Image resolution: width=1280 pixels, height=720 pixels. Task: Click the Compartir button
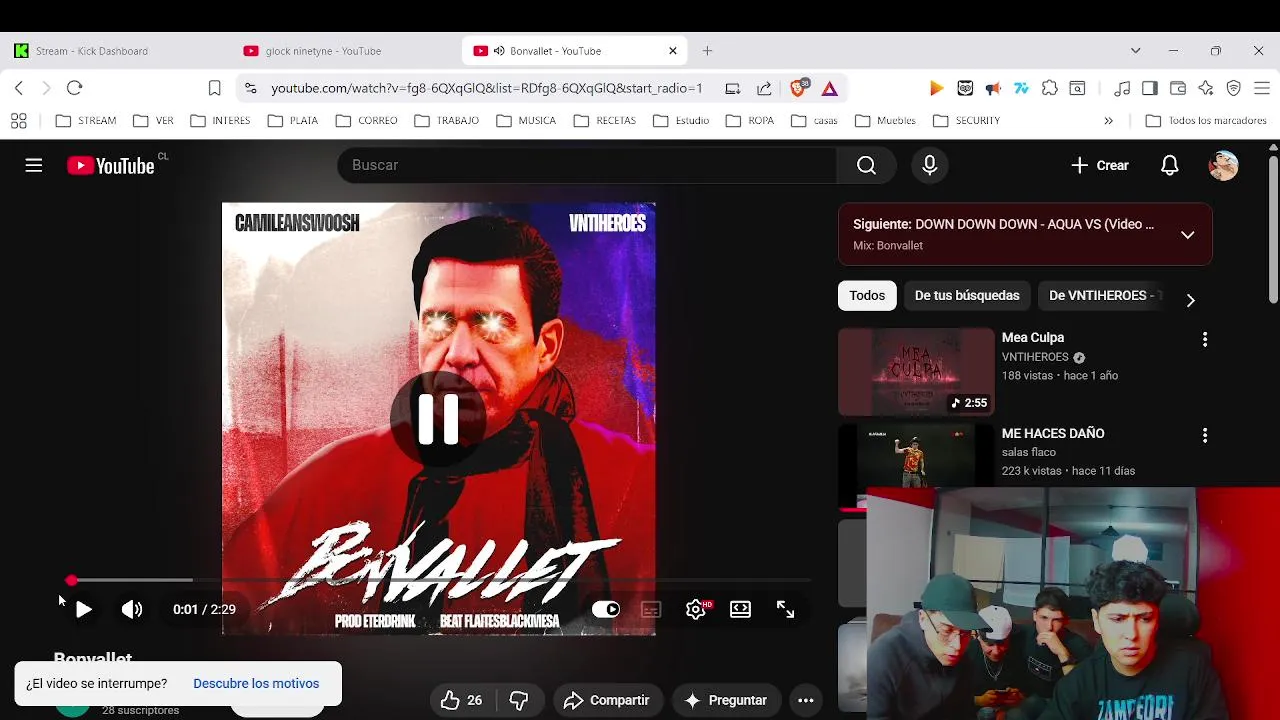click(606, 700)
